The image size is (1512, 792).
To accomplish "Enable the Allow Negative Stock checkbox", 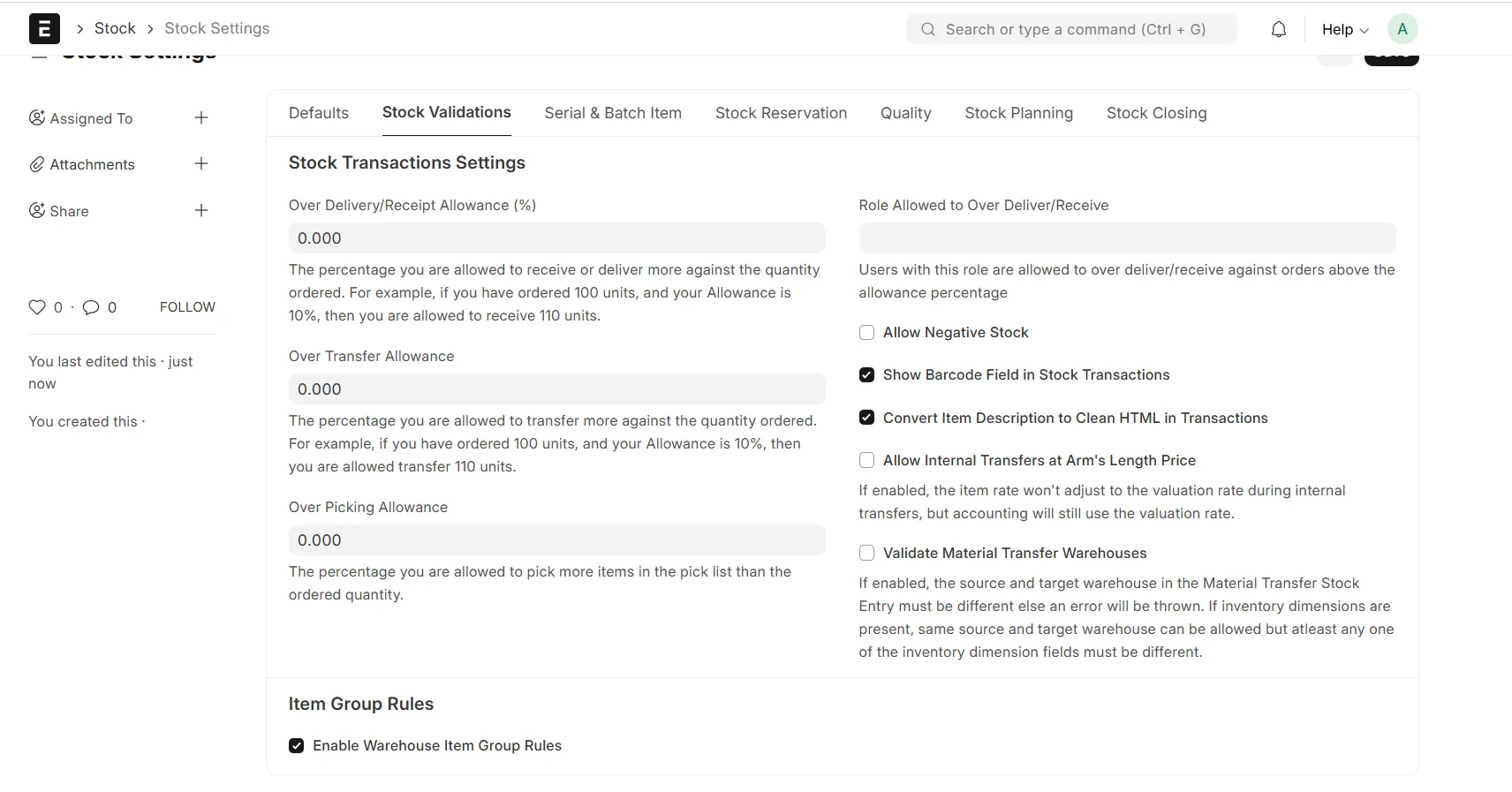I will point(867,333).
